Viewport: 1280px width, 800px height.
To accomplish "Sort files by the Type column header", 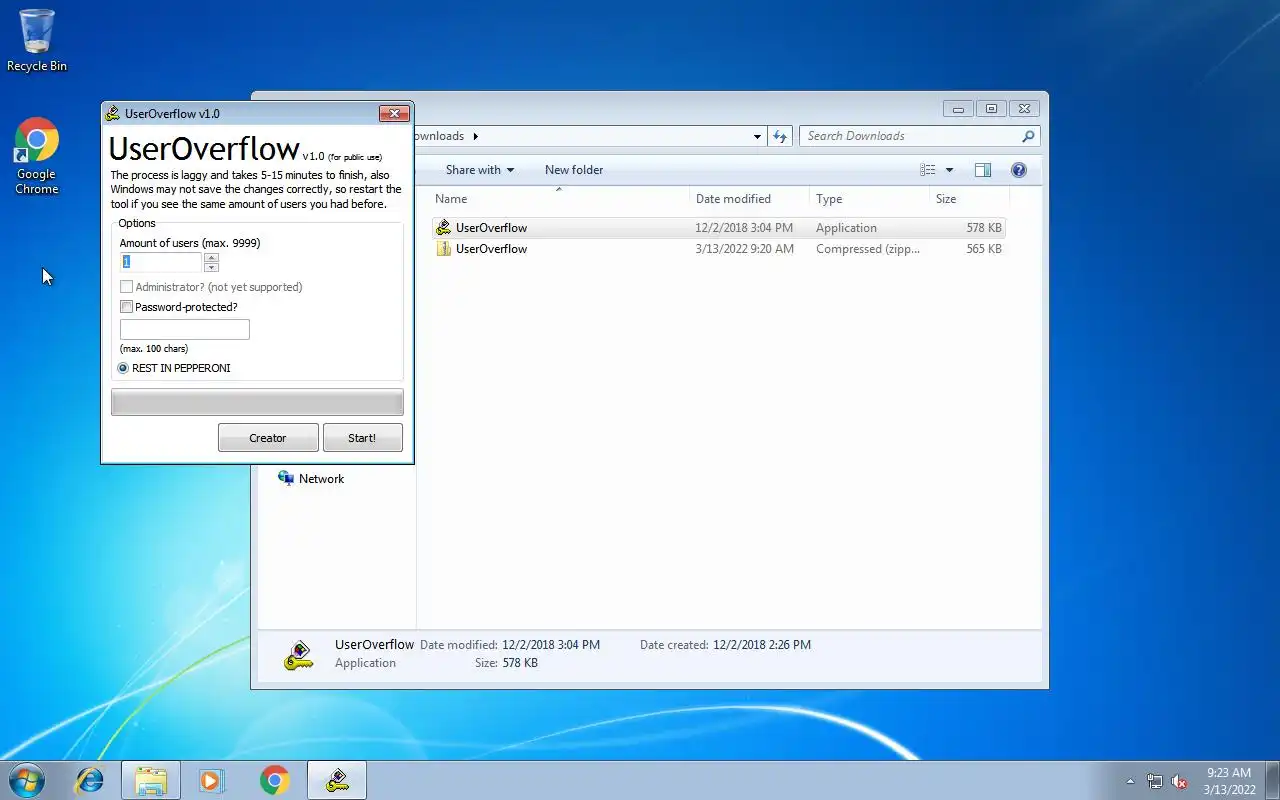I will coord(869,199).
